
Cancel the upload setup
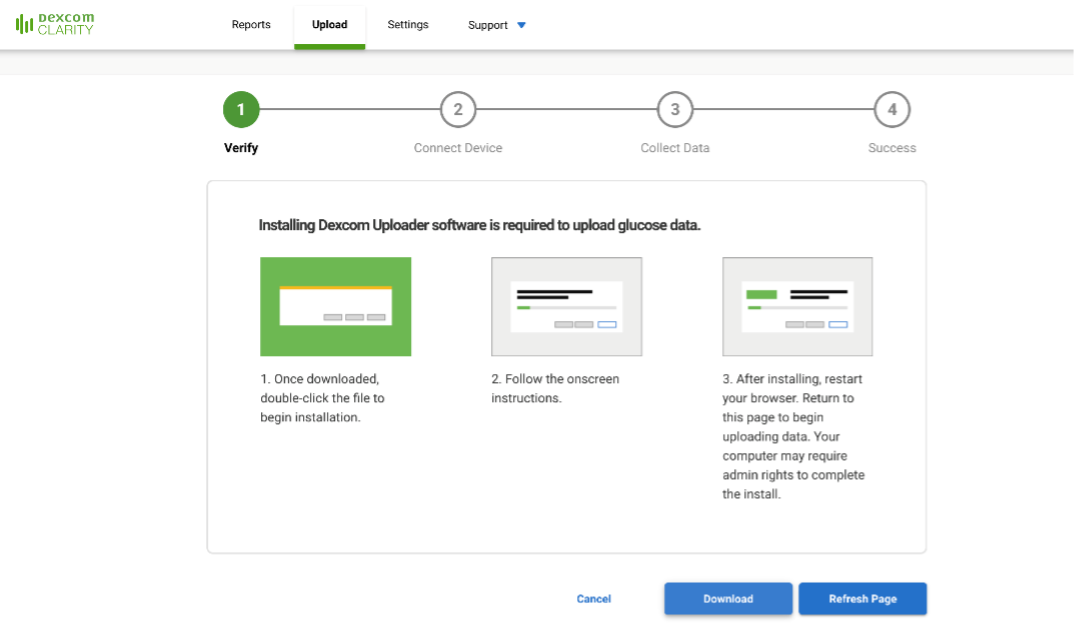pos(594,599)
